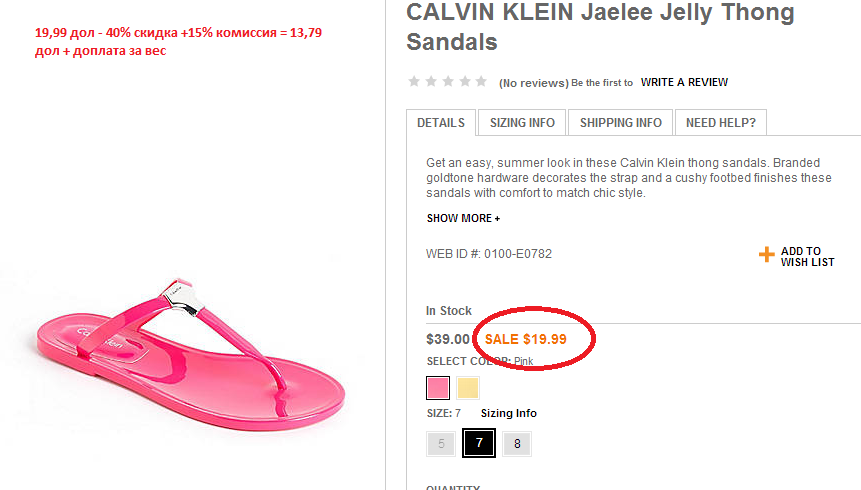Choose size 8
Screen dimensions: 861x490
coord(517,443)
